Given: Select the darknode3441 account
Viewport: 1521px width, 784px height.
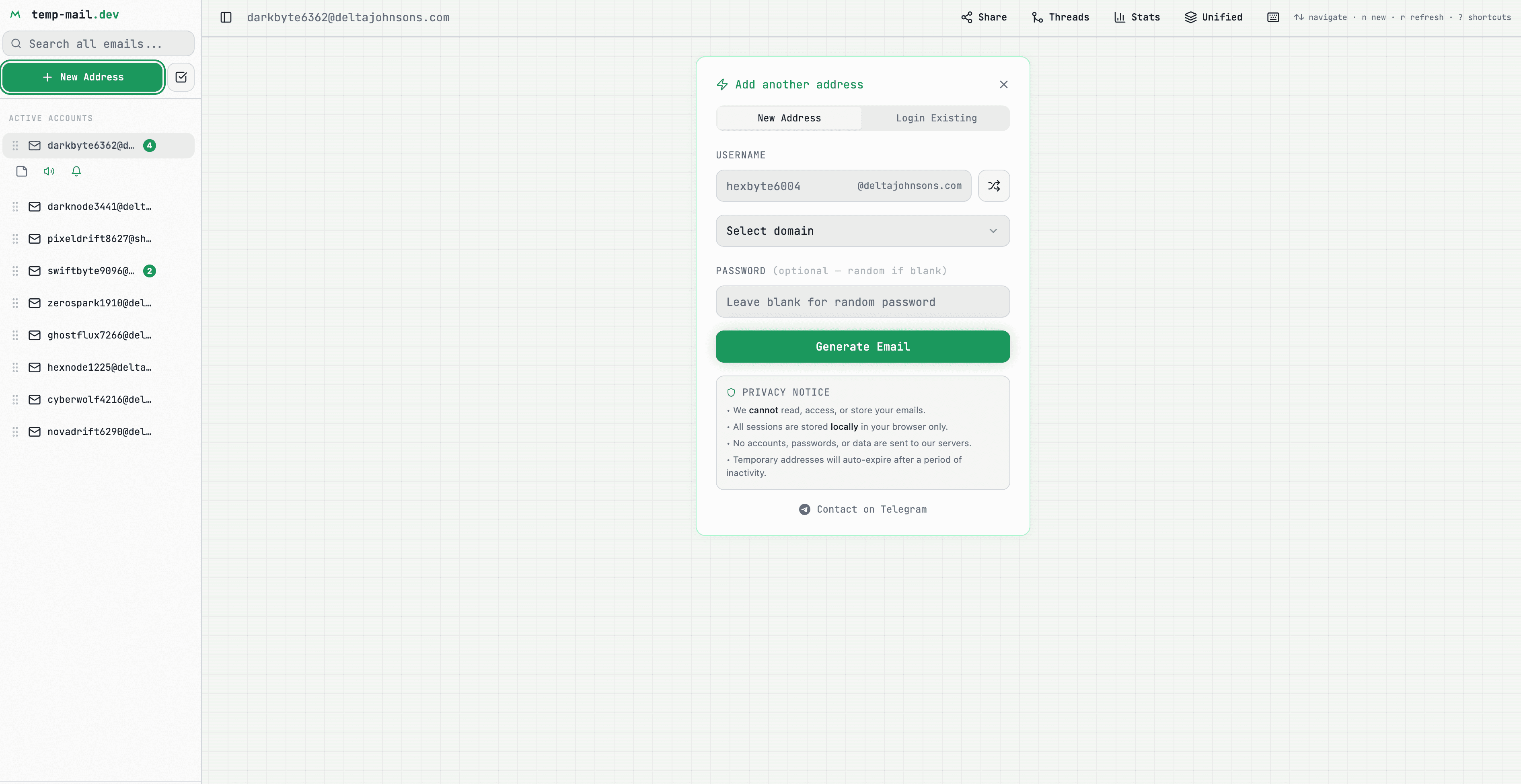Looking at the screenshot, I should point(99,207).
